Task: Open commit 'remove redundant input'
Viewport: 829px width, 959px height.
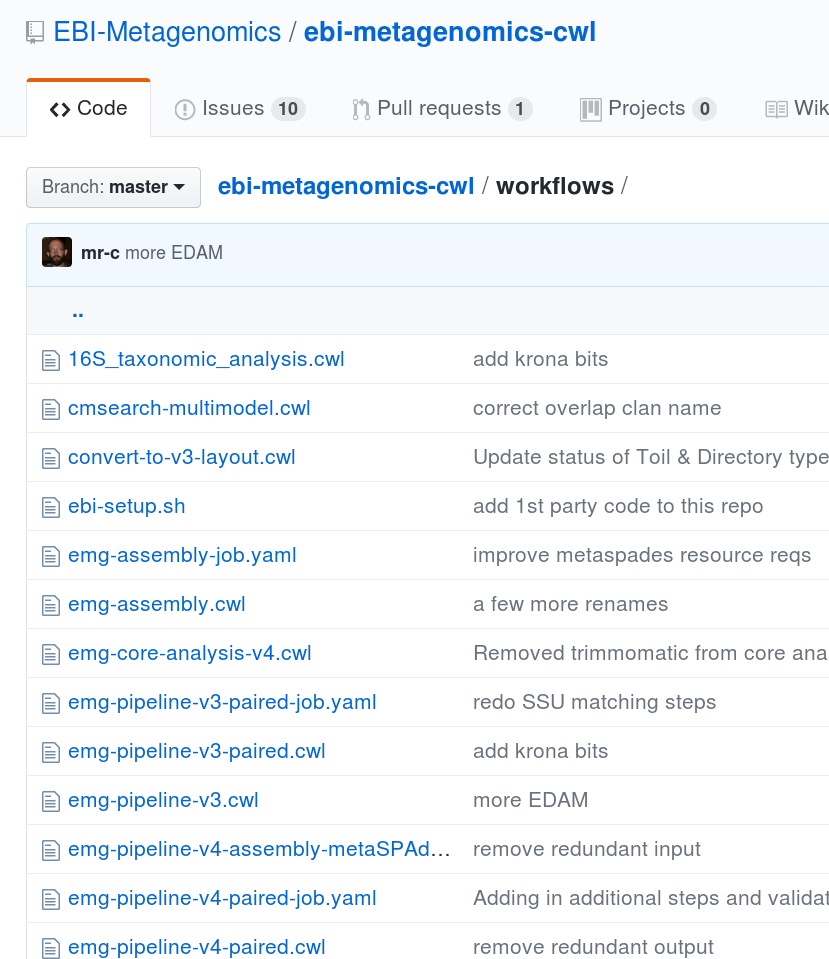Action: [x=587, y=849]
